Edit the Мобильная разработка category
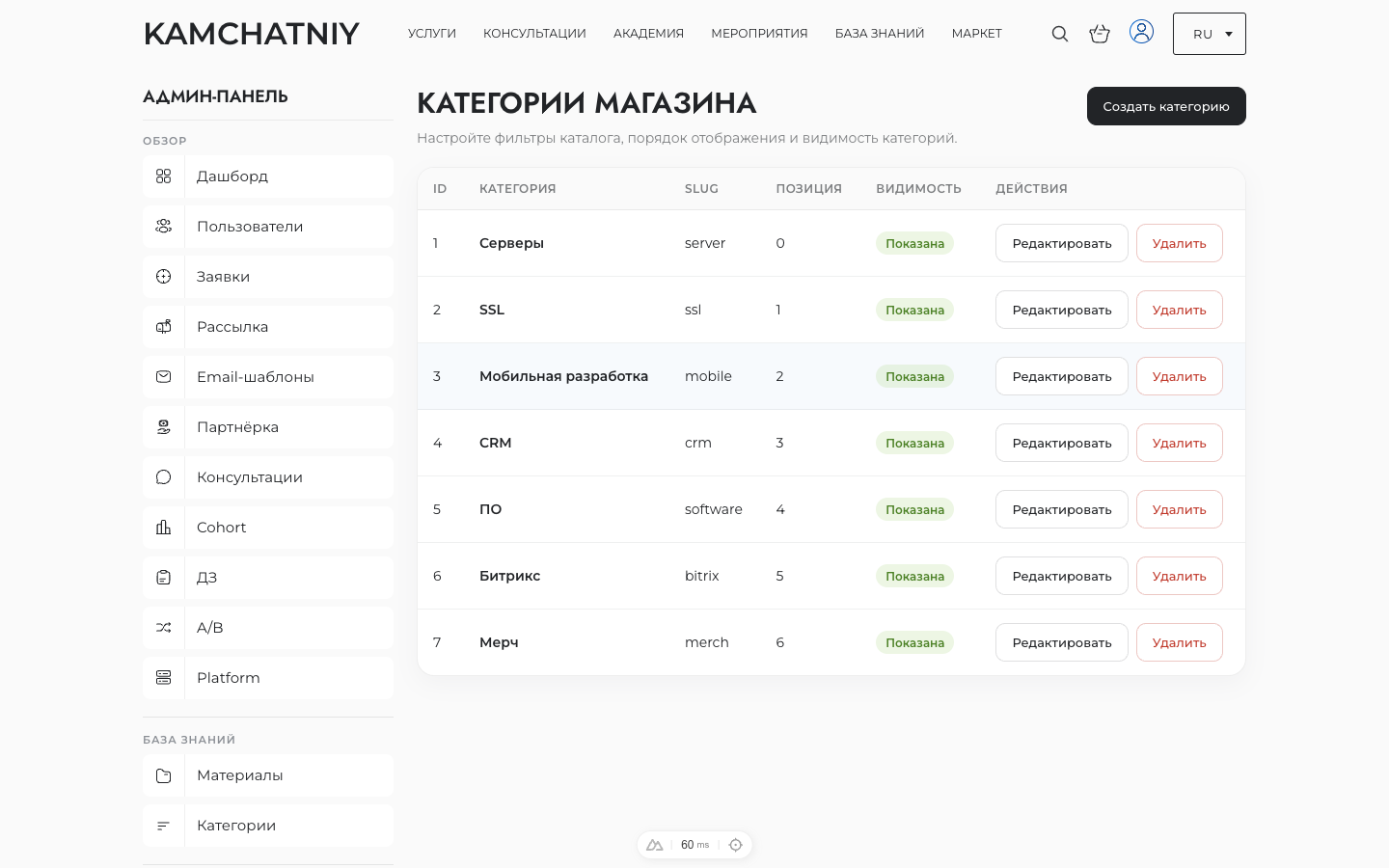The width and height of the screenshot is (1389, 868). tap(1062, 376)
